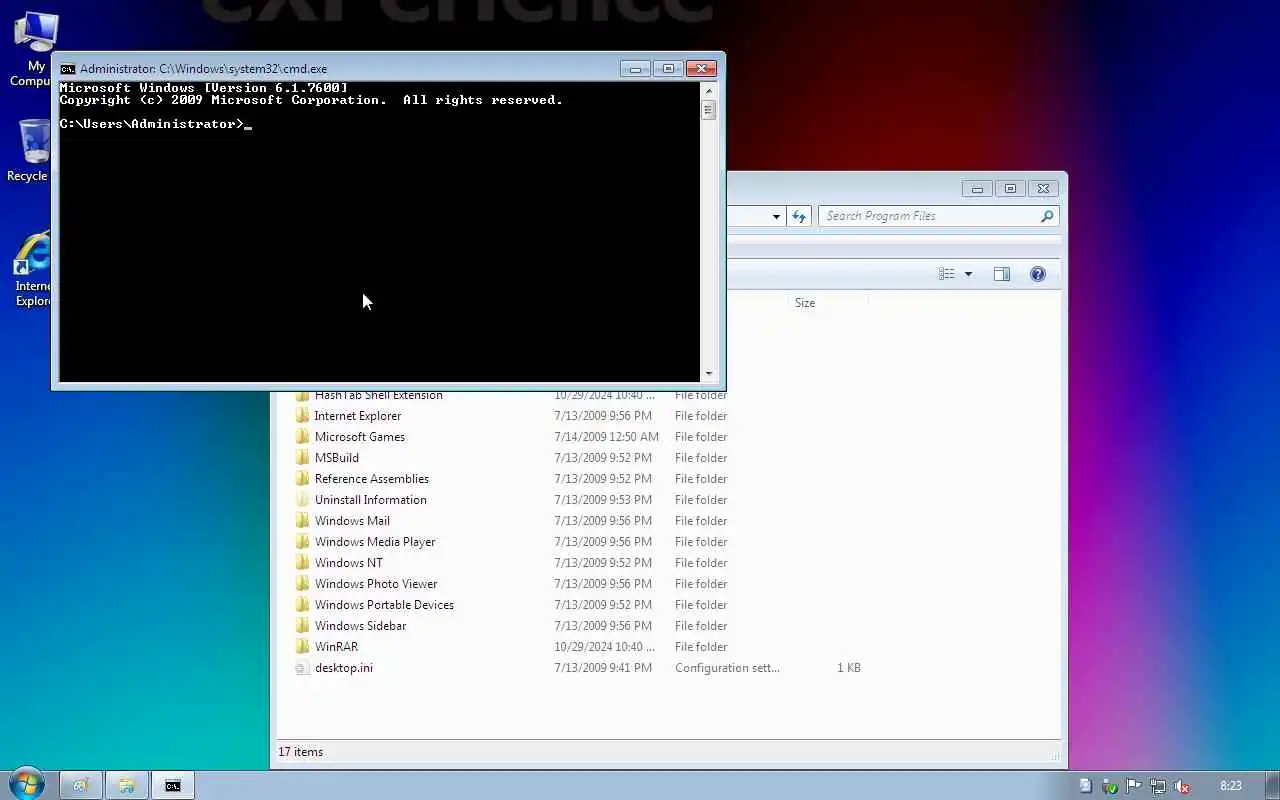Select the Internet Explorer folder name
This screenshot has height=800, width=1280.
click(358, 416)
